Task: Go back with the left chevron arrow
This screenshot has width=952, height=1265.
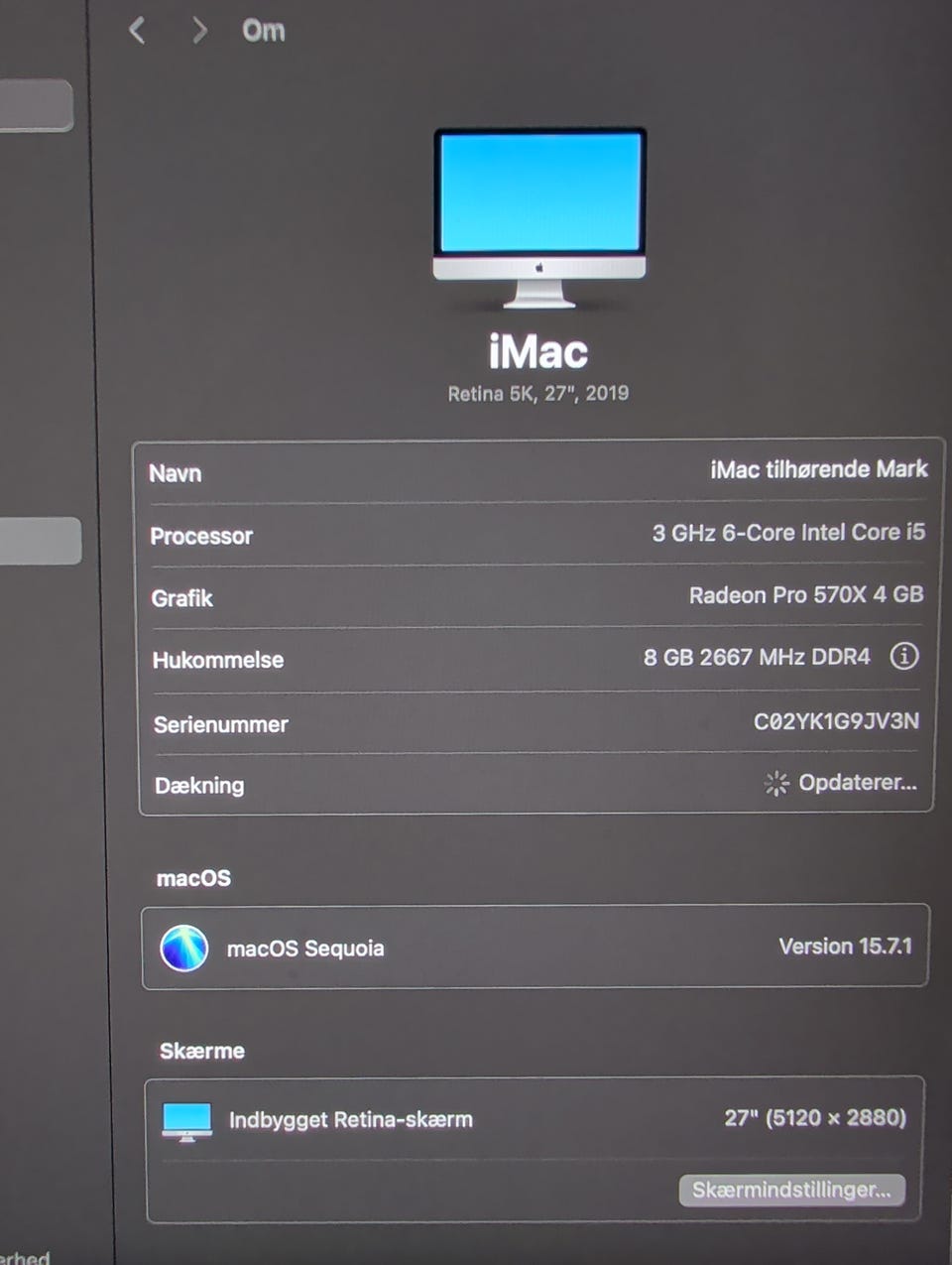Action: point(137,31)
